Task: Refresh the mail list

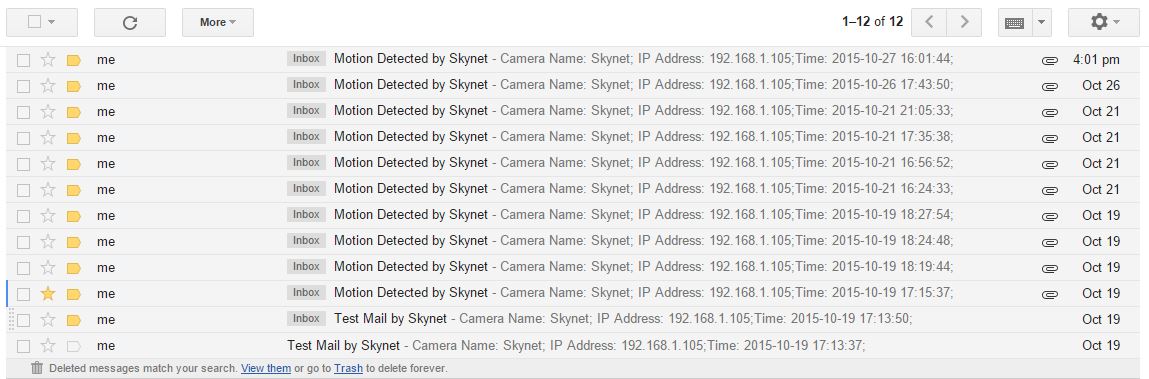Action: (x=130, y=23)
